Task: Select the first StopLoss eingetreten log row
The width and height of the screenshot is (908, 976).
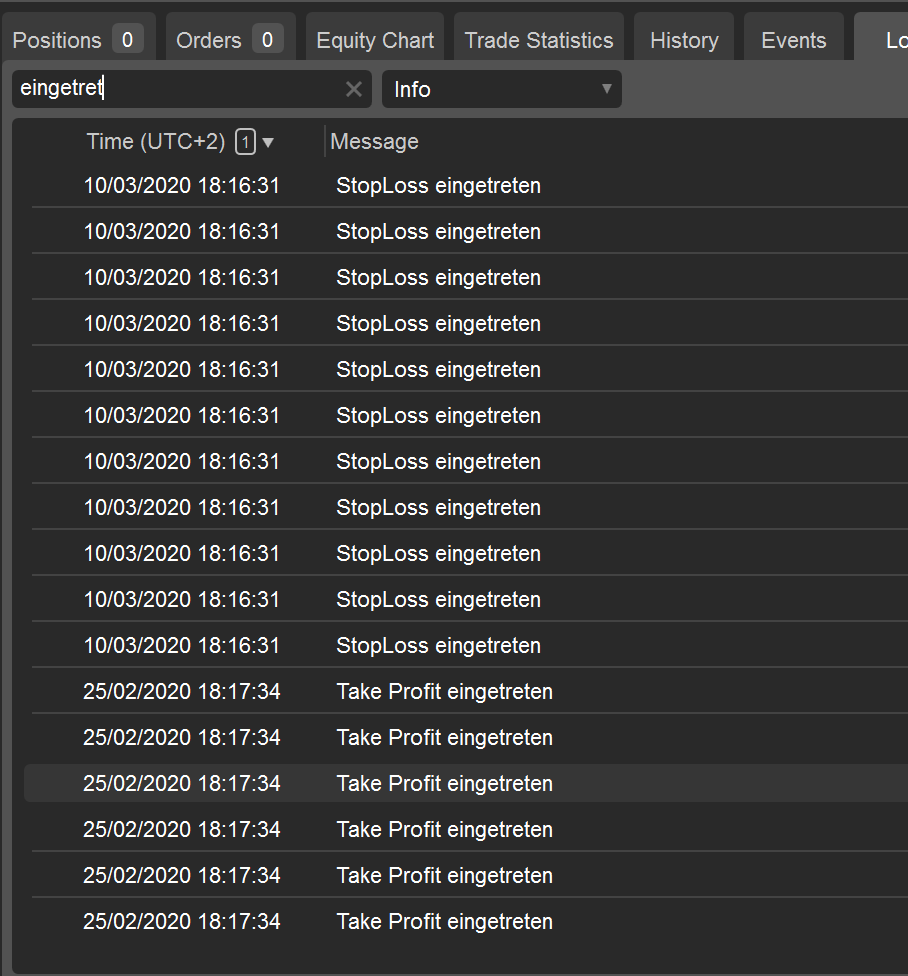Action: [438, 186]
